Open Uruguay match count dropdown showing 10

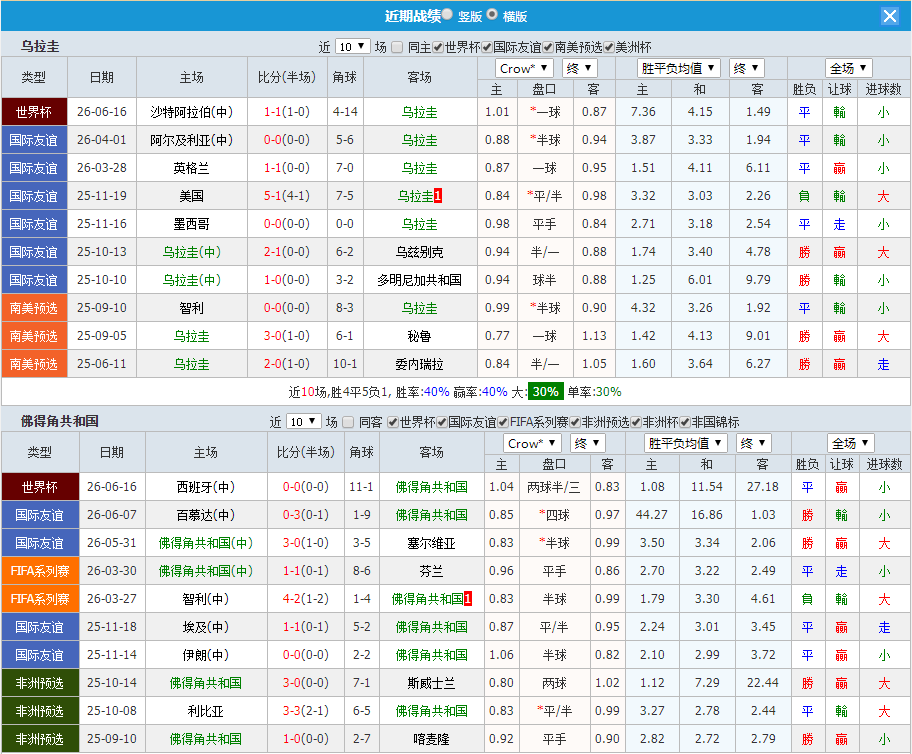(352, 47)
